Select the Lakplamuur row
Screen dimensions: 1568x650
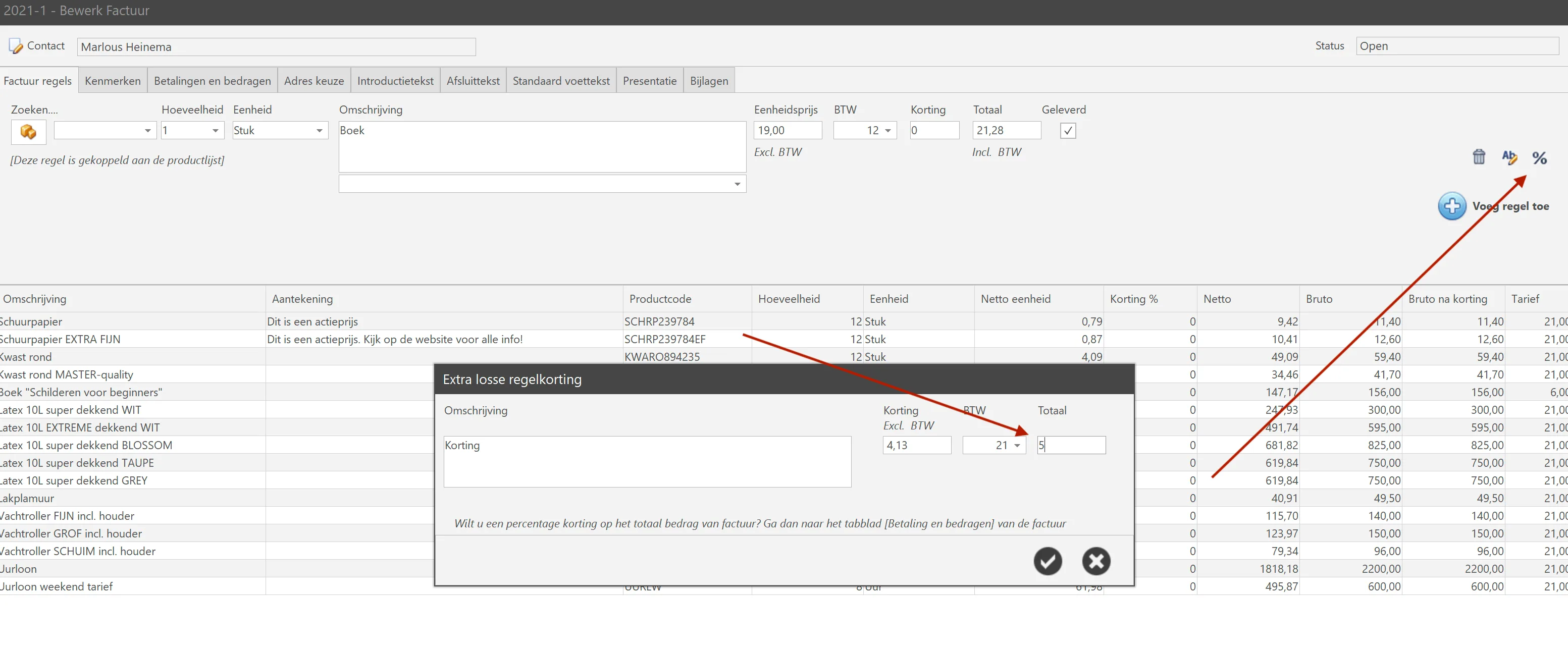point(217,498)
